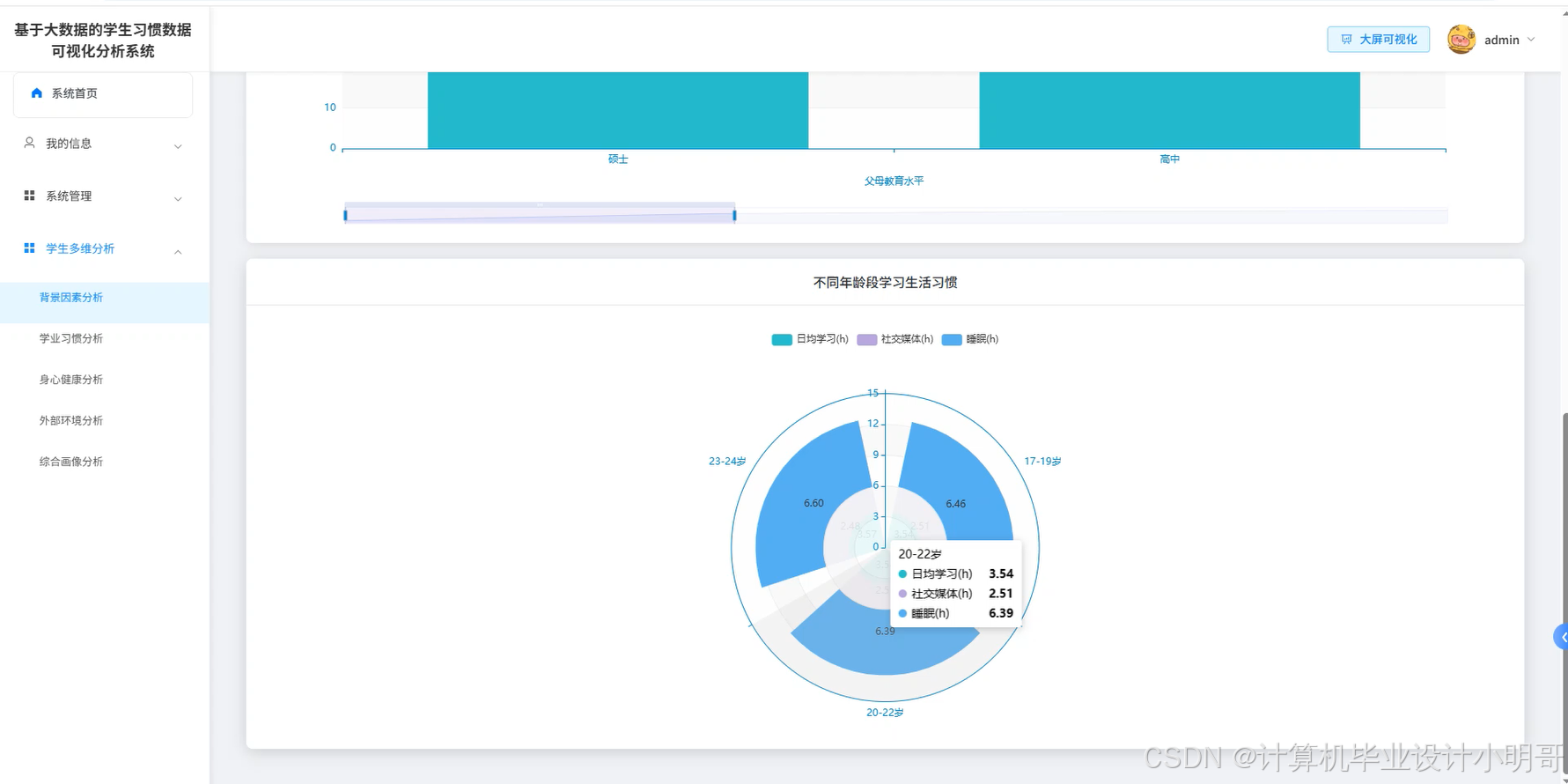Collapse the 学生多维分析 menu chevron
This screenshot has width=1568, height=784.
(178, 252)
